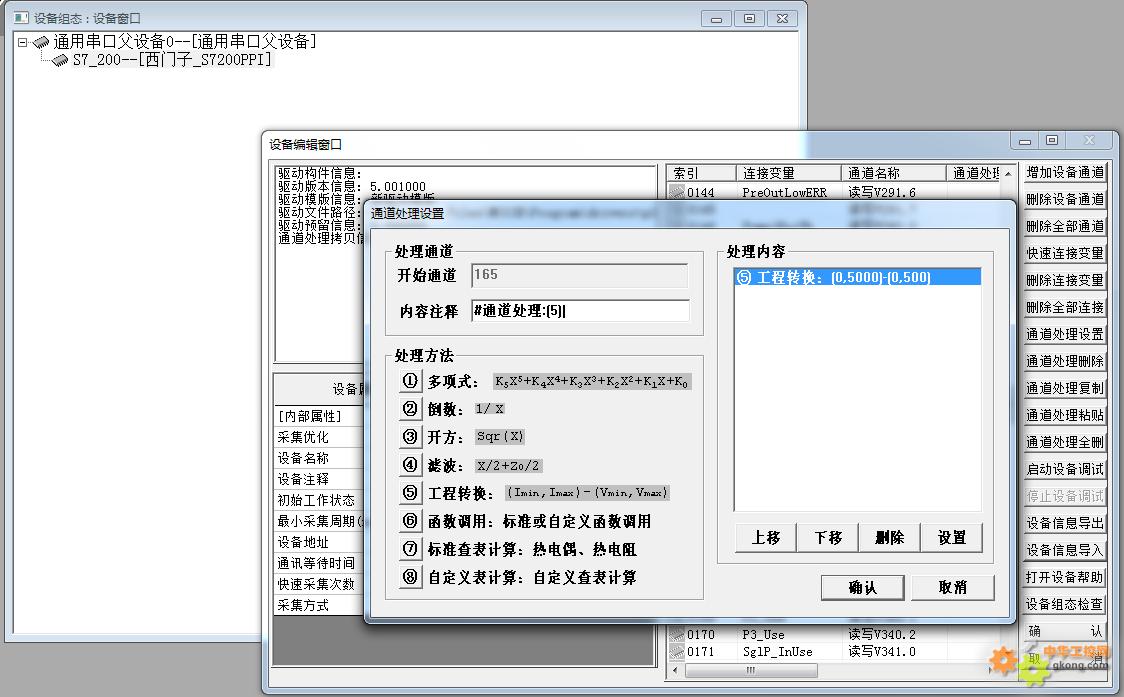Click the ① polynomial method button
Image resolution: width=1124 pixels, height=697 pixels.
click(409, 381)
